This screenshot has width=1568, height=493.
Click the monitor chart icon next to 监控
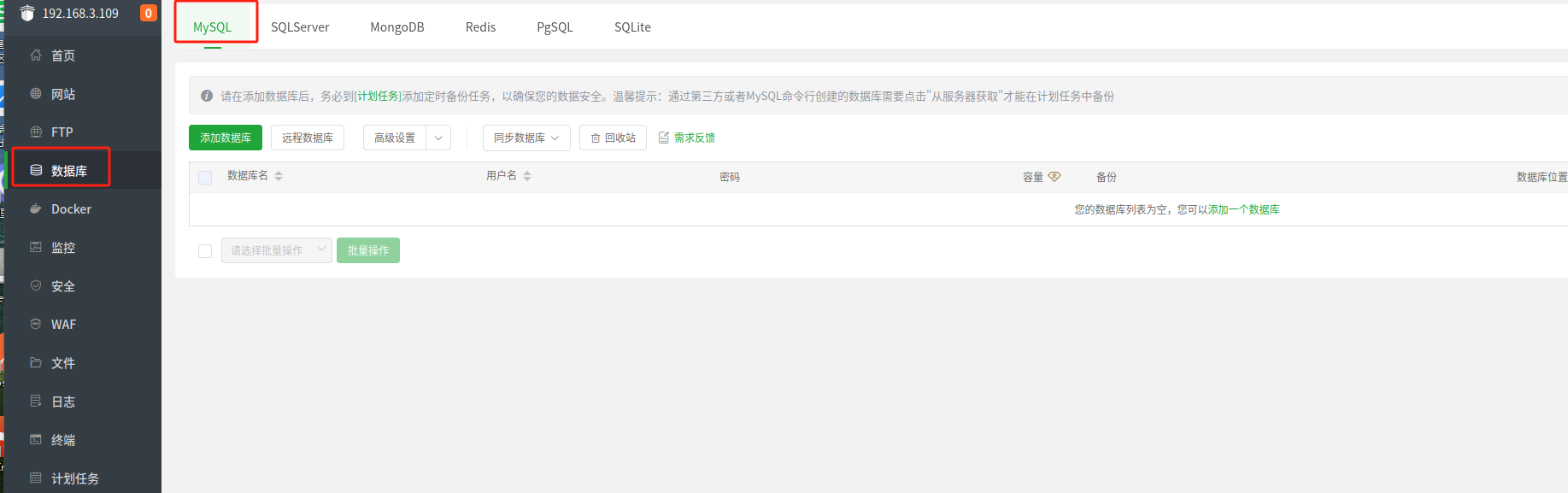point(36,247)
